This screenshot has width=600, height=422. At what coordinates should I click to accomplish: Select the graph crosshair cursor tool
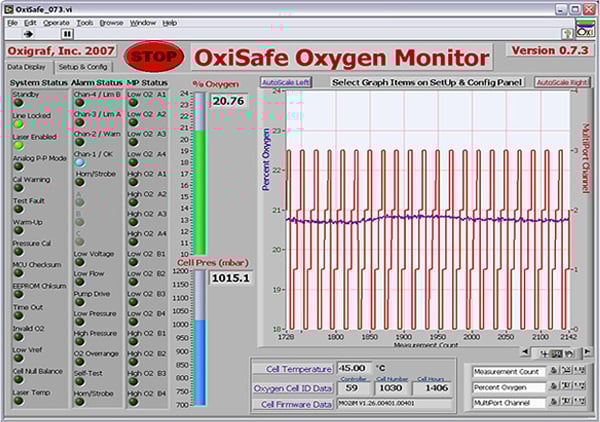pos(545,353)
